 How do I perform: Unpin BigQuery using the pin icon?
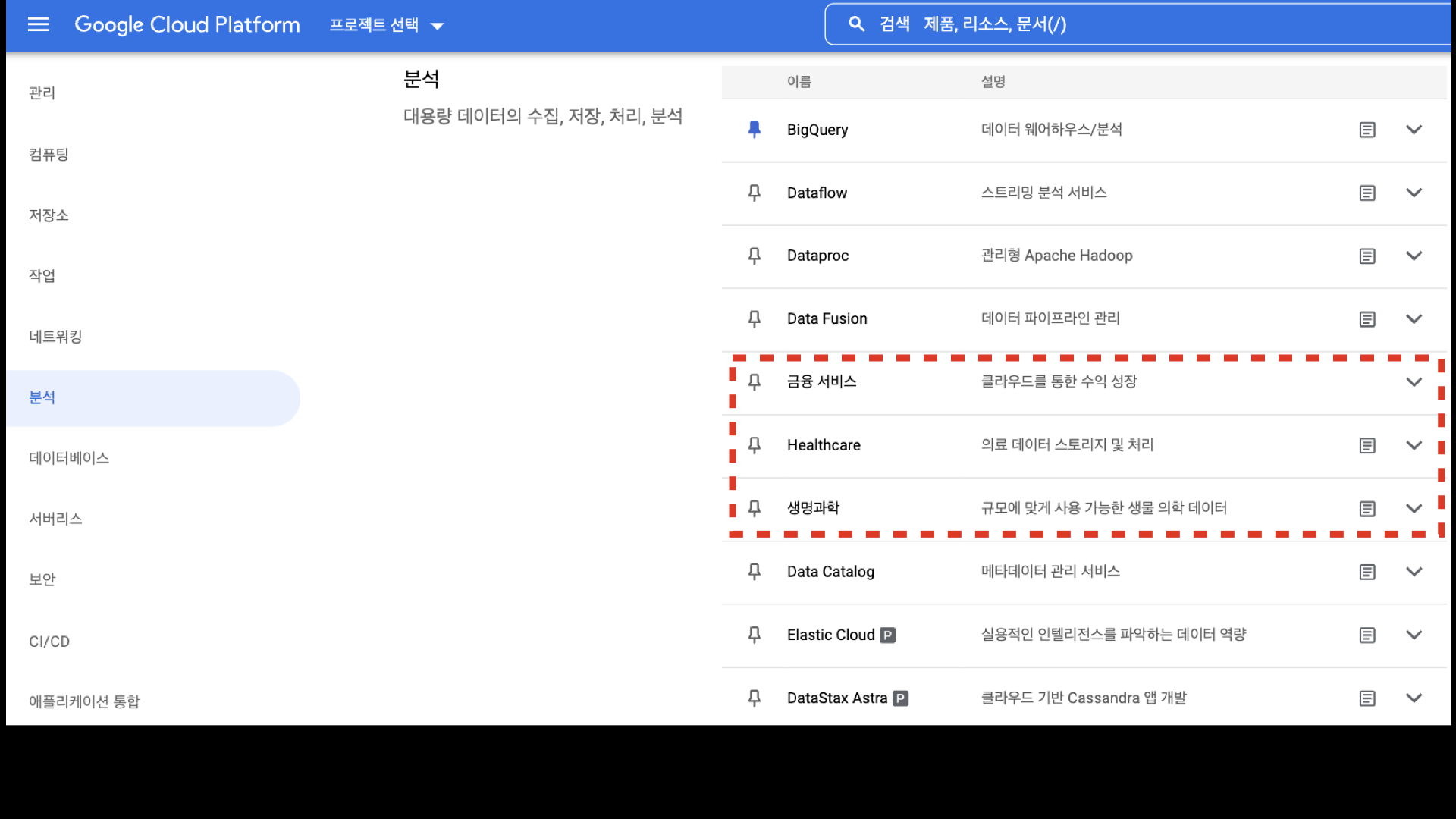tap(754, 130)
